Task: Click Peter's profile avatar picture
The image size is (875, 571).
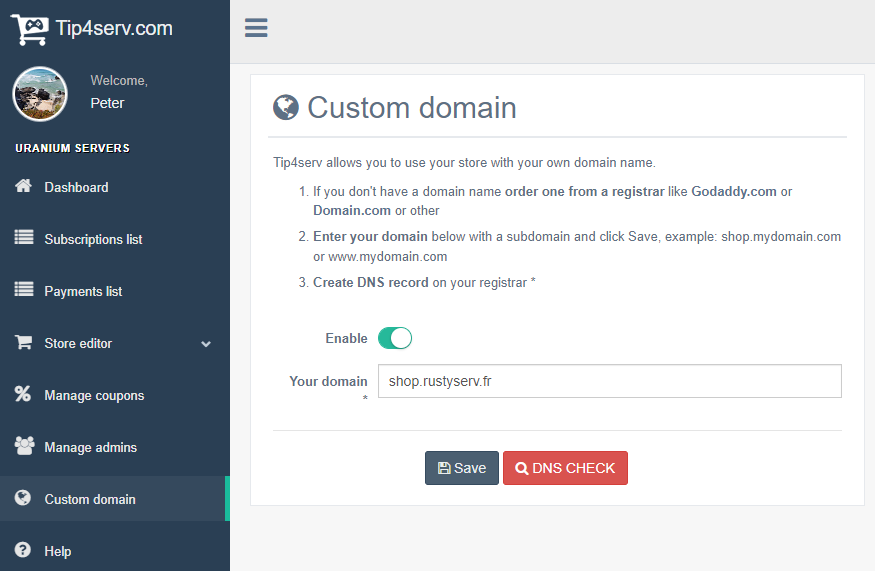Action: click(40, 93)
